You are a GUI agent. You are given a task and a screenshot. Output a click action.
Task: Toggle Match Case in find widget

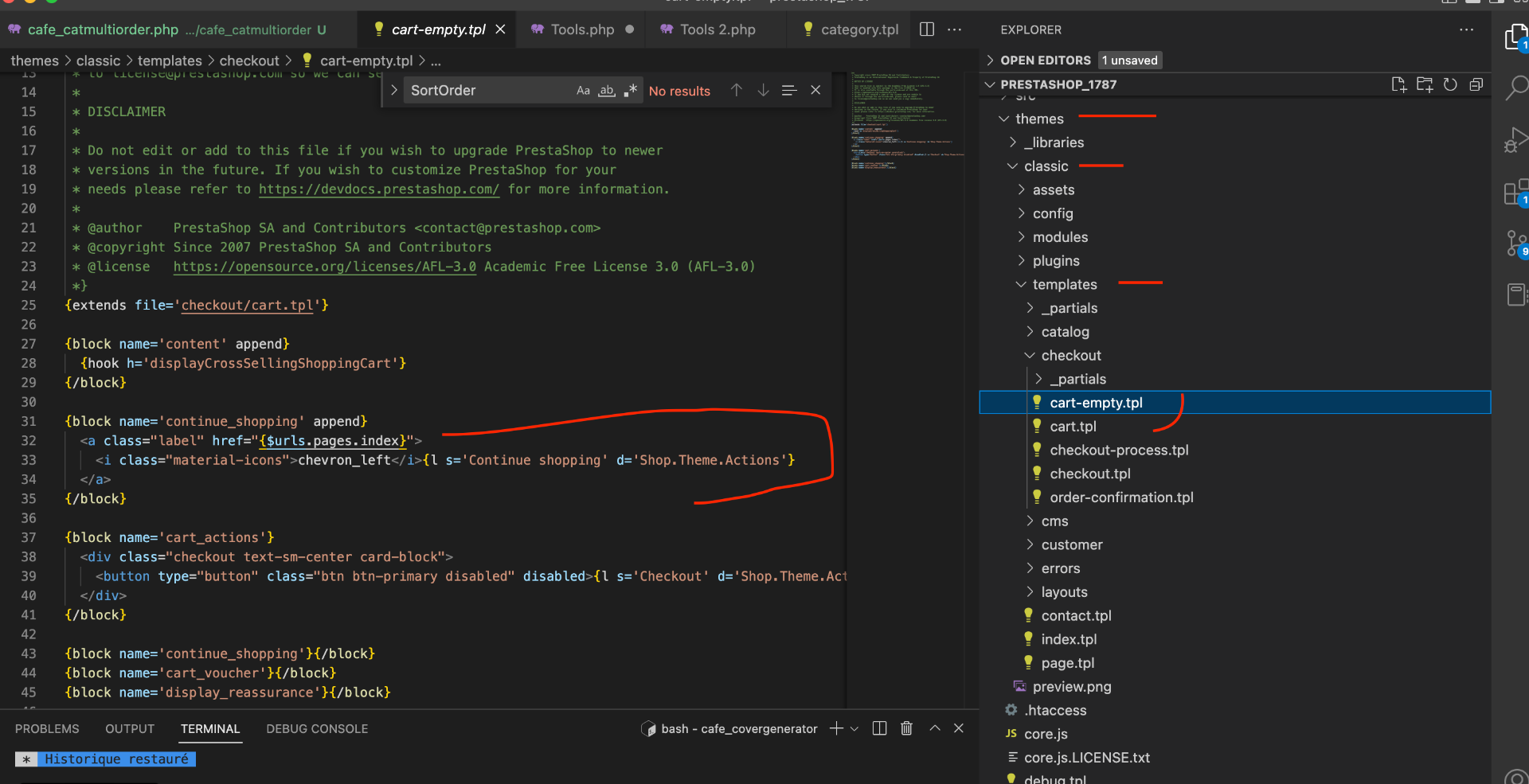coord(583,91)
